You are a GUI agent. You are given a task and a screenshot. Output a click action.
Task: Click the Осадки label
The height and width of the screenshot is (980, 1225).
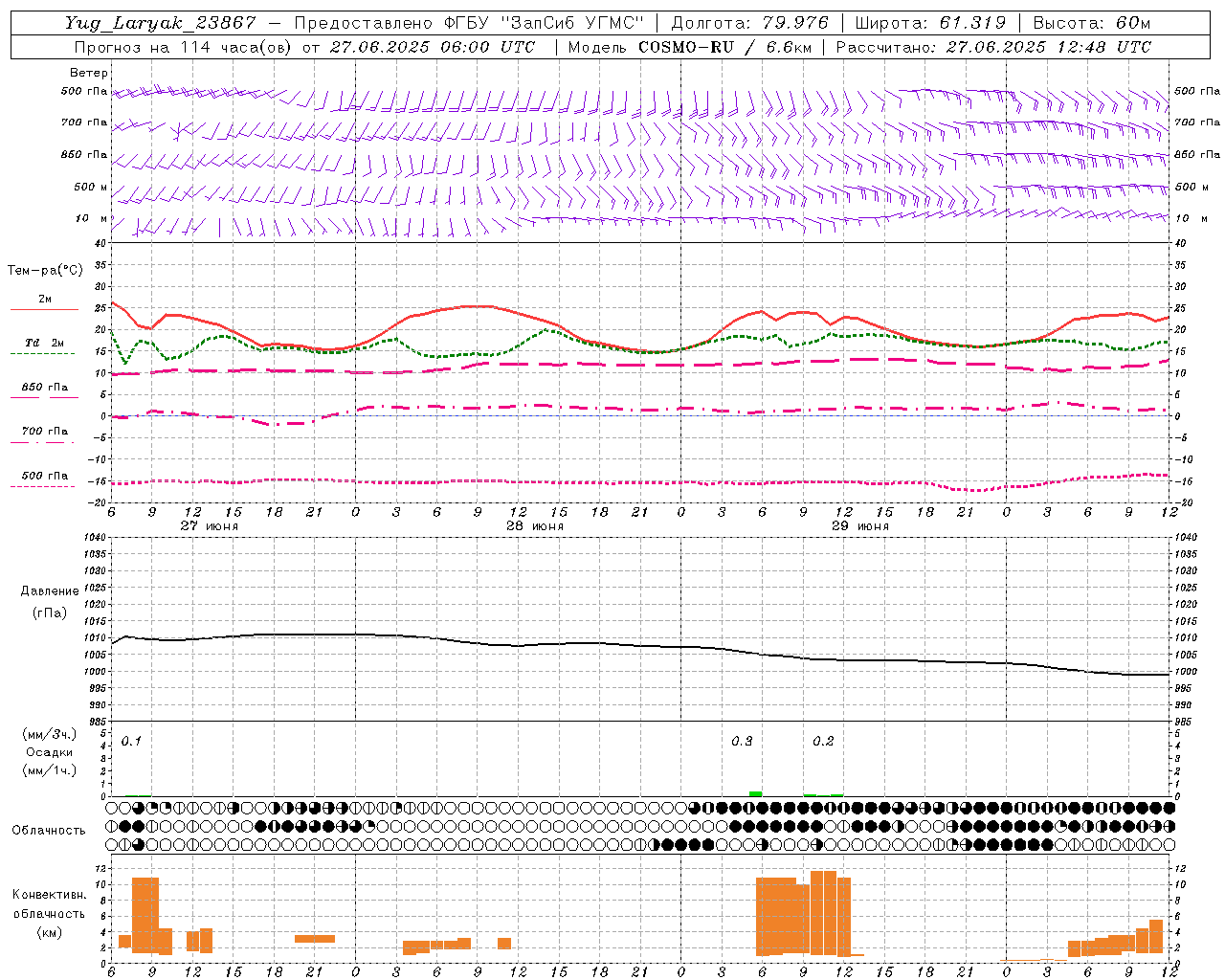tap(50, 752)
